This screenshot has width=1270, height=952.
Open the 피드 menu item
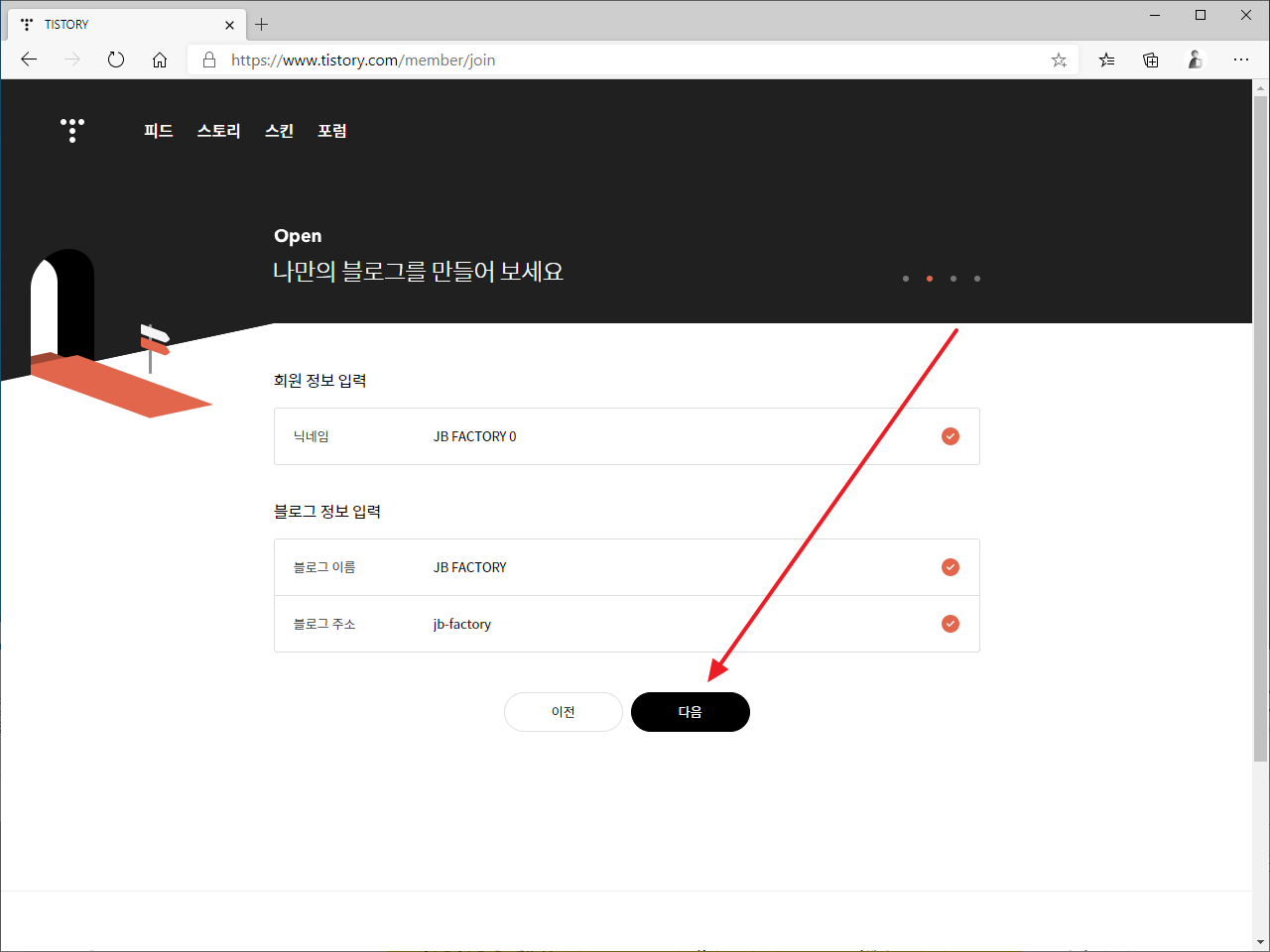[159, 131]
